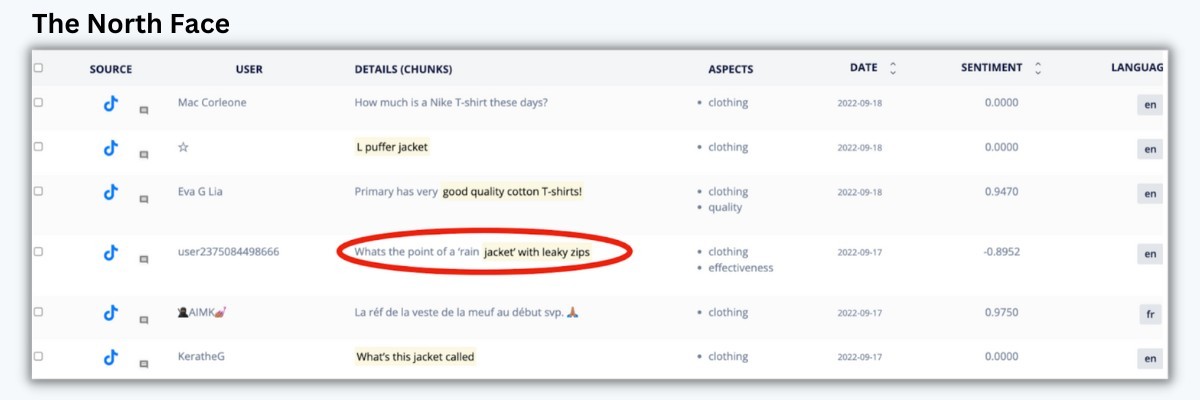Screen dimensions: 1200x400
Task: Sort by the Sentiment column arrows
Action: [x=1038, y=68]
